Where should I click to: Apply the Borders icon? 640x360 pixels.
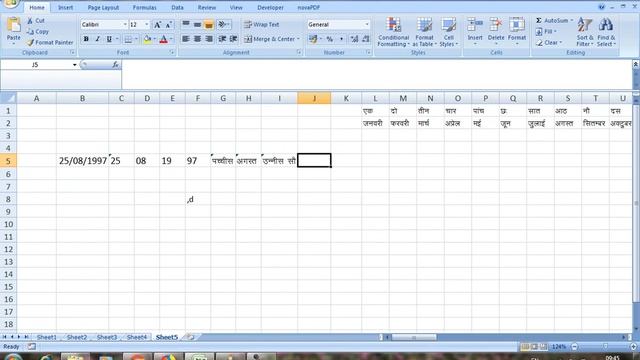tap(128, 39)
